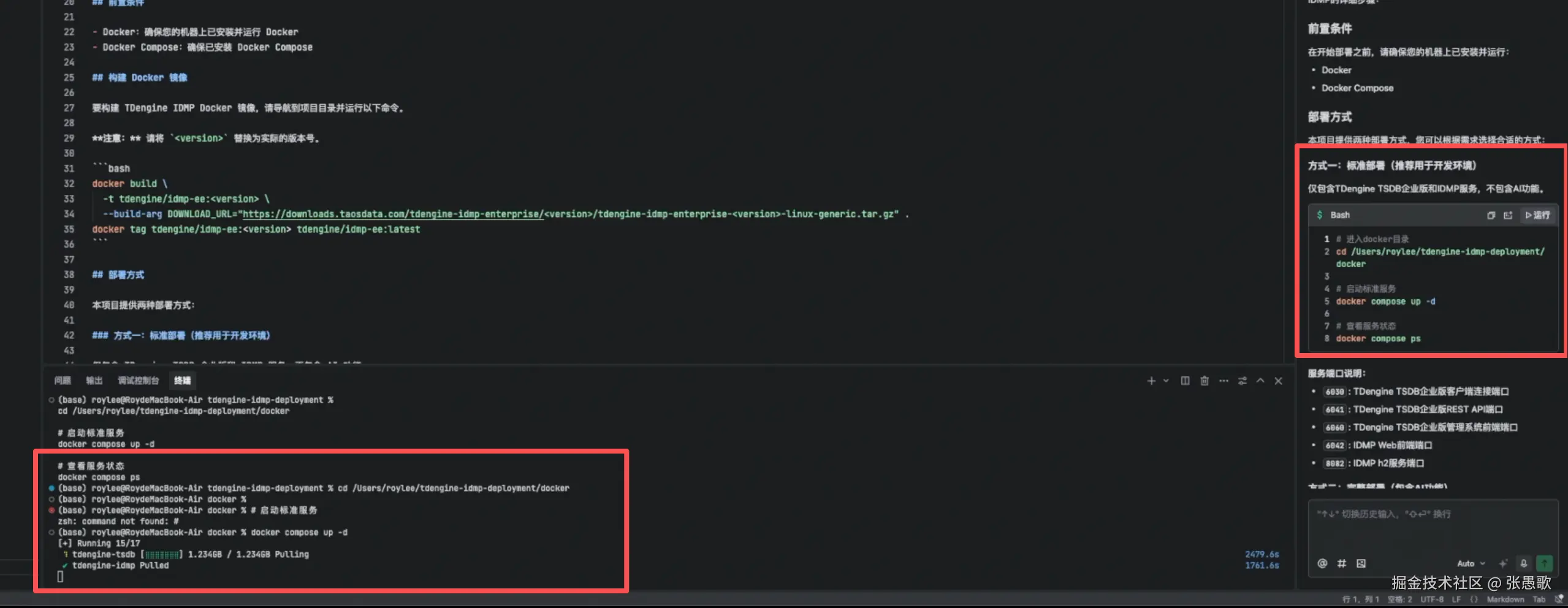Open the Auto model dropdown
This screenshot has width=1568, height=608.
(x=1471, y=564)
